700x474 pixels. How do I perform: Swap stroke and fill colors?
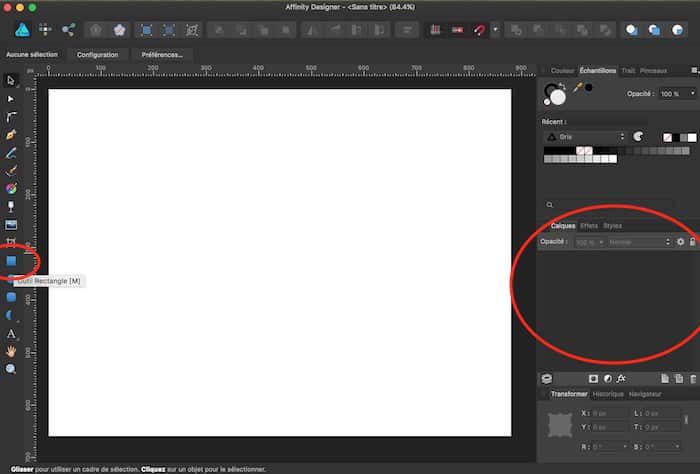562,86
